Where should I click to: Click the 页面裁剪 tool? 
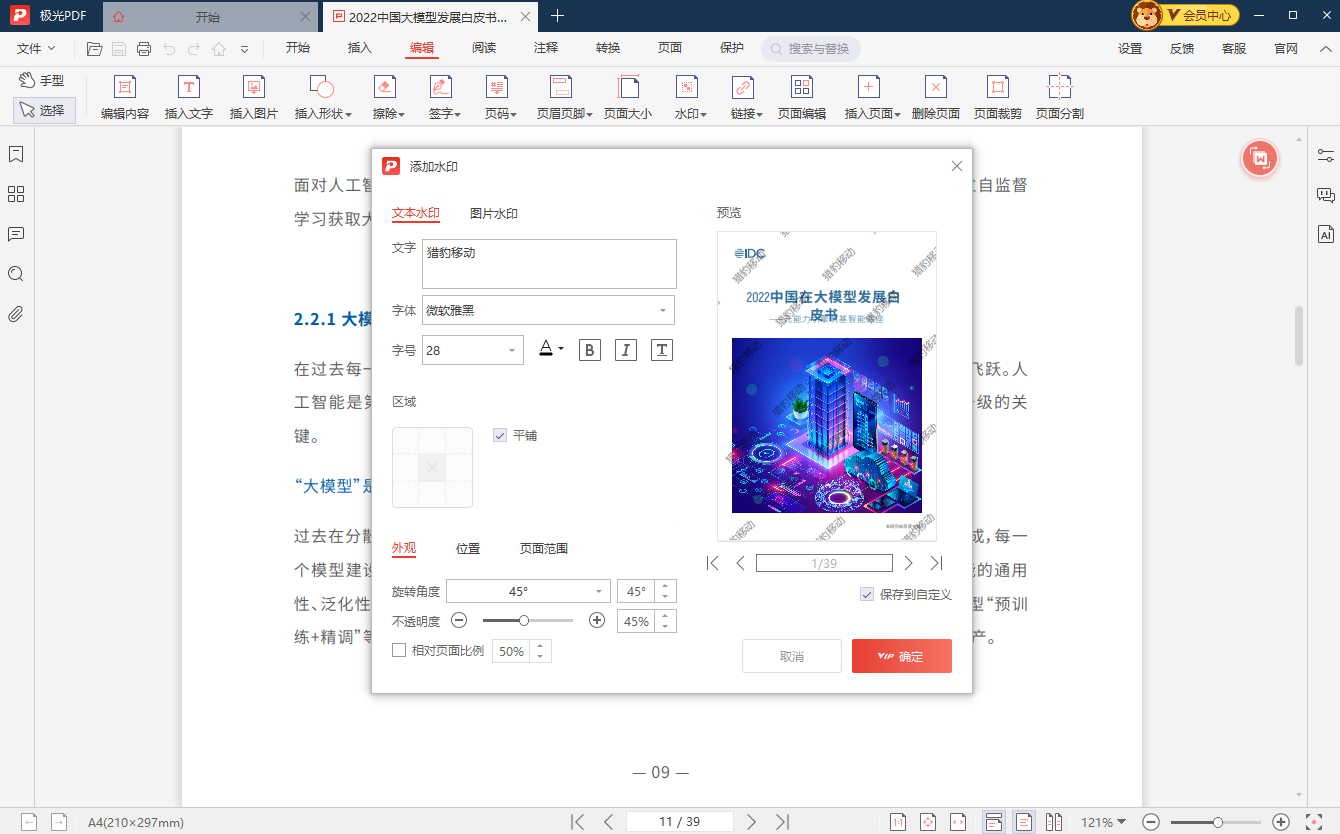[x=998, y=97]
